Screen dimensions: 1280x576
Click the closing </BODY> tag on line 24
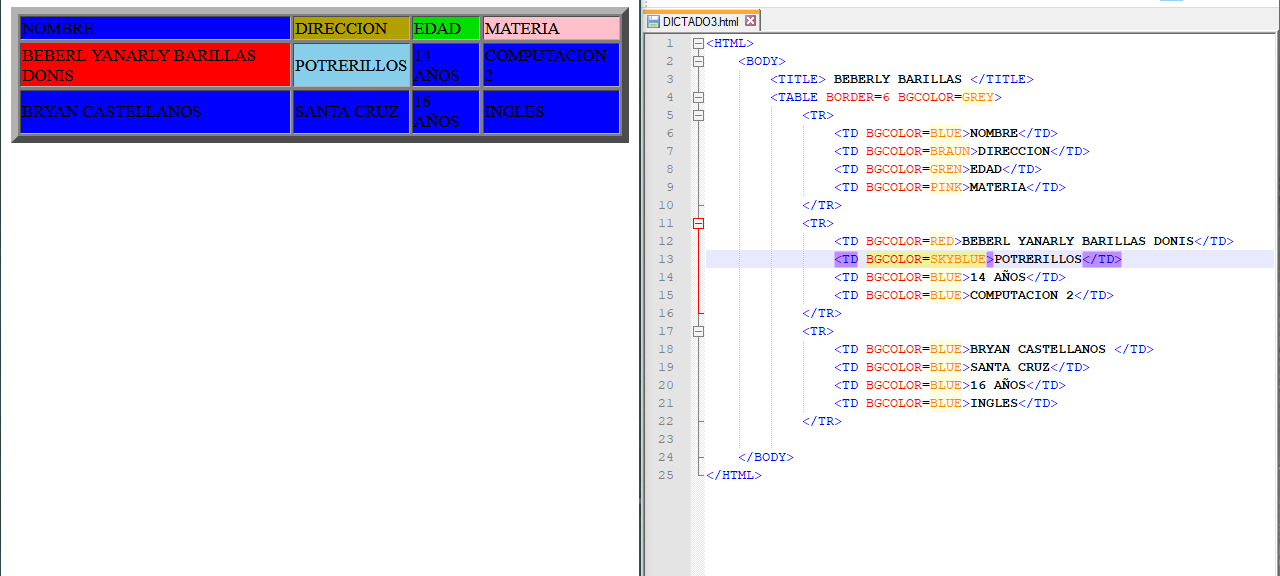tap(766, 457)
